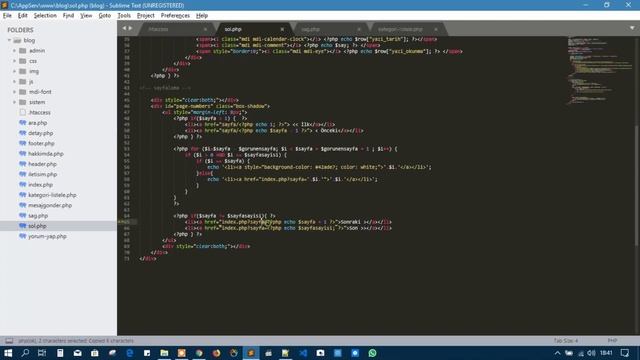Screen dimensions: 640x360
Task: Expand the js folder
Action: coord(14,82)
